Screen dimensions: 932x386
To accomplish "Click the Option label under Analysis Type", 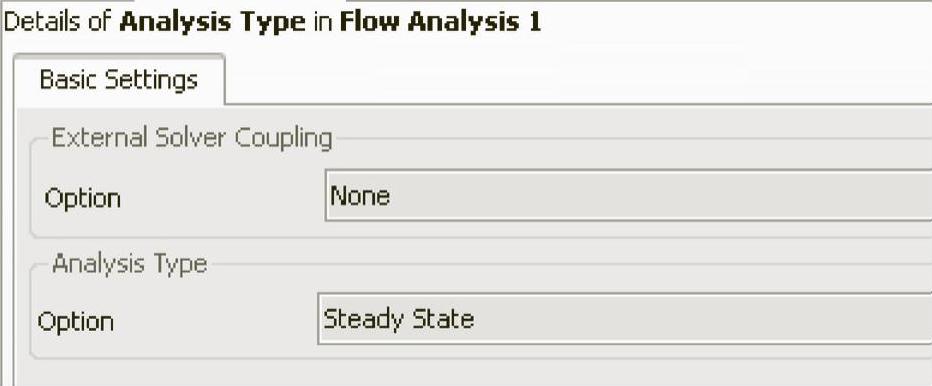I will click(75, 322).
